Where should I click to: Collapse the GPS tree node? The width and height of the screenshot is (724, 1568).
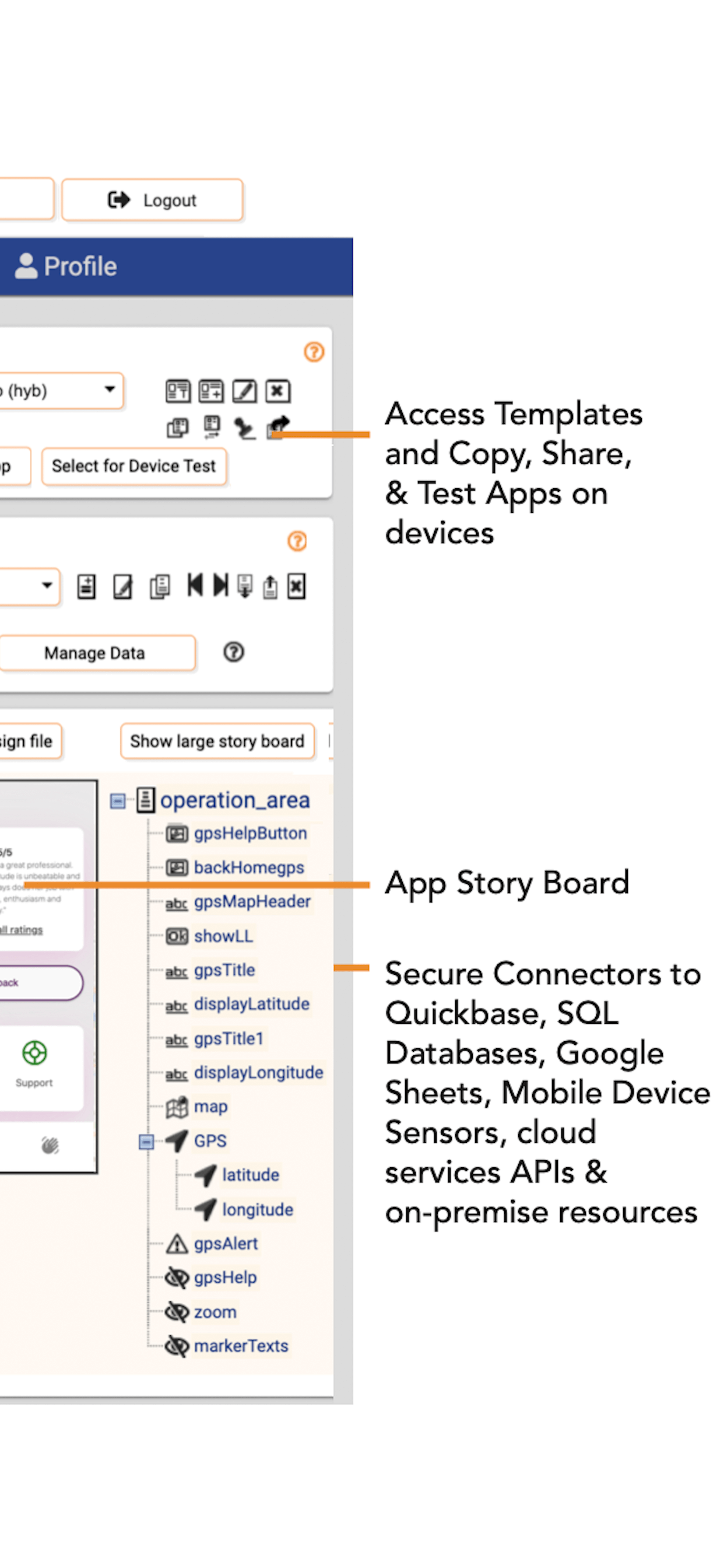(x=146, y=1142)
